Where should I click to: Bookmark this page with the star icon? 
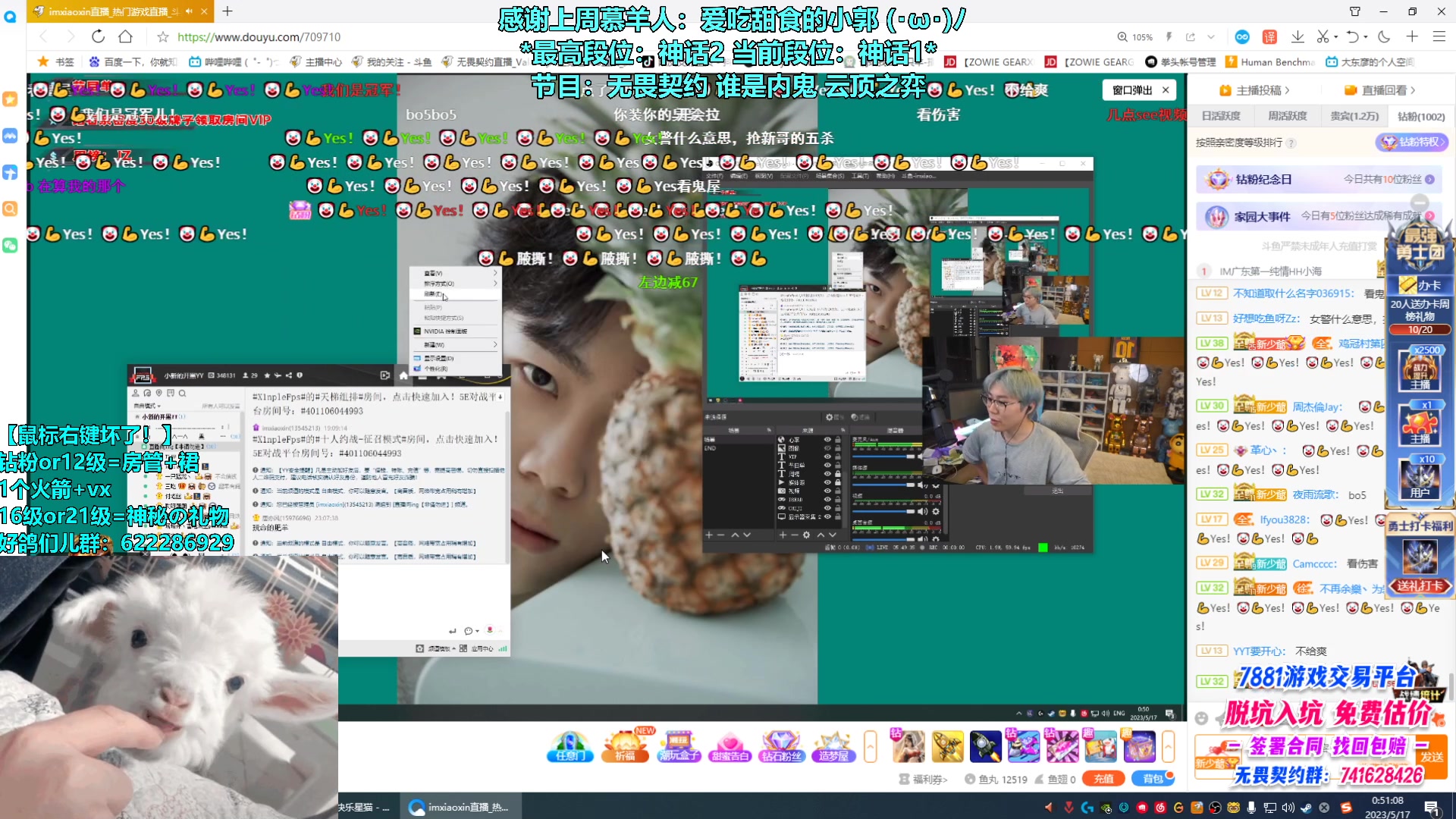coord(162,36)
